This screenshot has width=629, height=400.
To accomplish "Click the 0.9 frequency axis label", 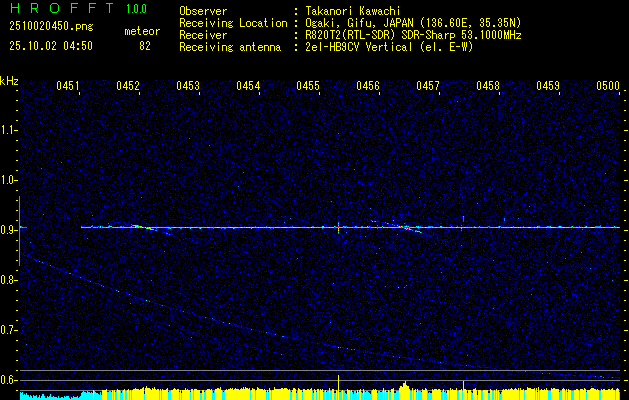I will tap(9, 230).
